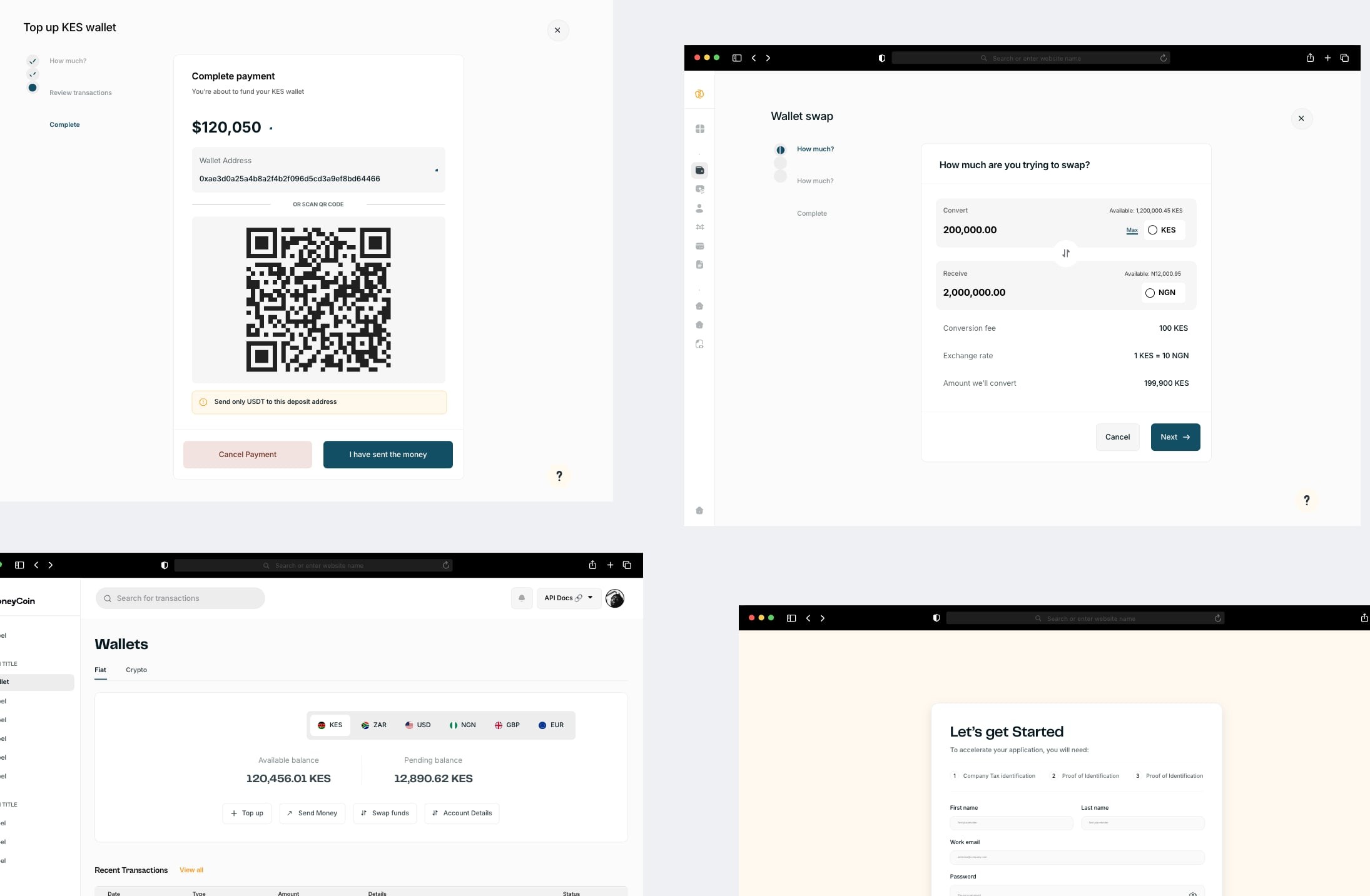This screenshot has width=1370, height=896.
Task: Open user profile icon in Wallet swap sidebar
Action: tap(699, 208)
